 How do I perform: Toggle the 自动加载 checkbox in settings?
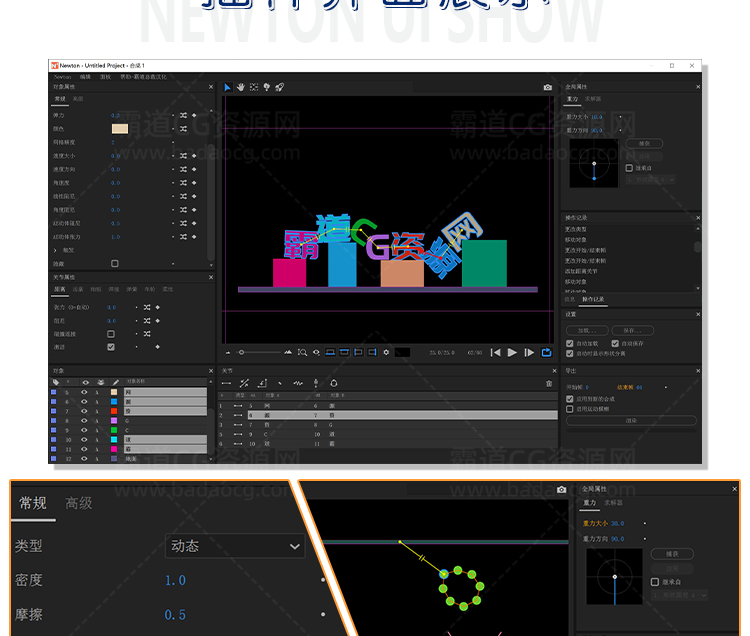click(x=570, y=343)
